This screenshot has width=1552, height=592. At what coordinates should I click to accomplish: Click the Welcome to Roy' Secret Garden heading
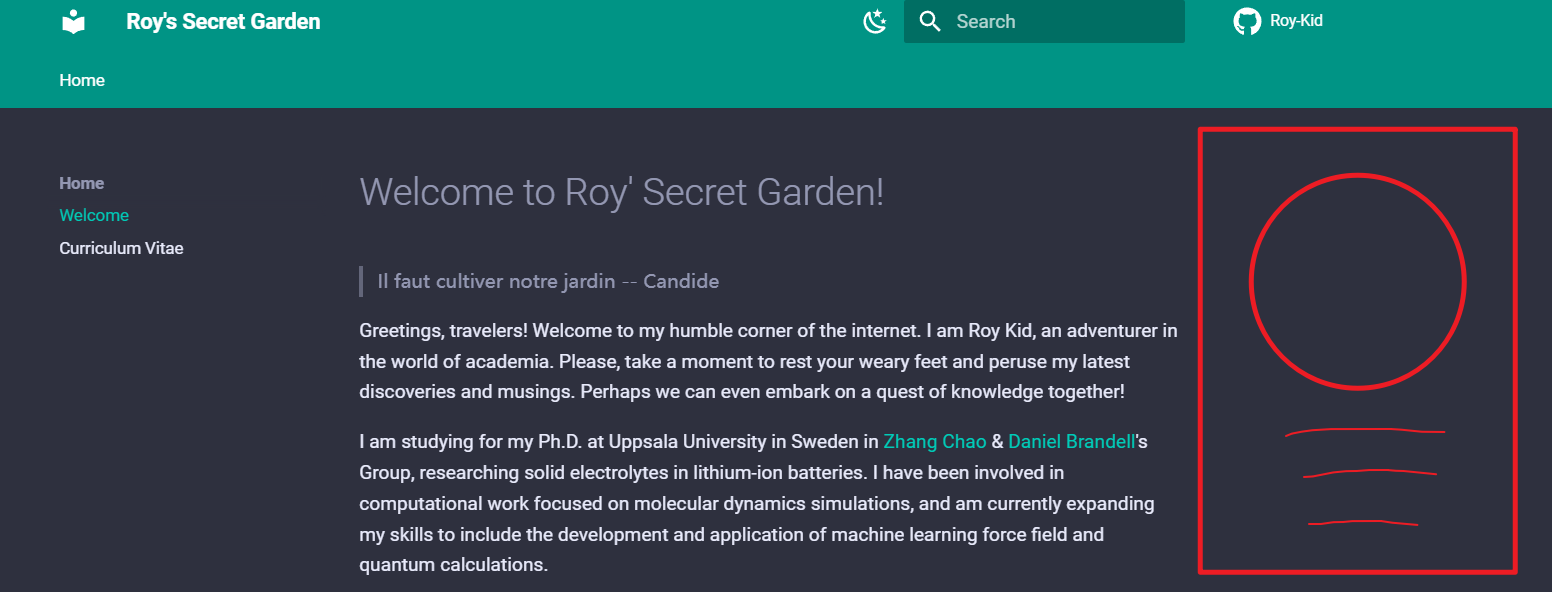(622, 191)
